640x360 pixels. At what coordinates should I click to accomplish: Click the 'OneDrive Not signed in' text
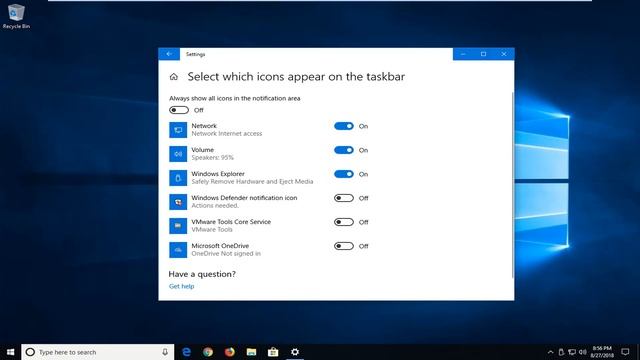[226, 253]
